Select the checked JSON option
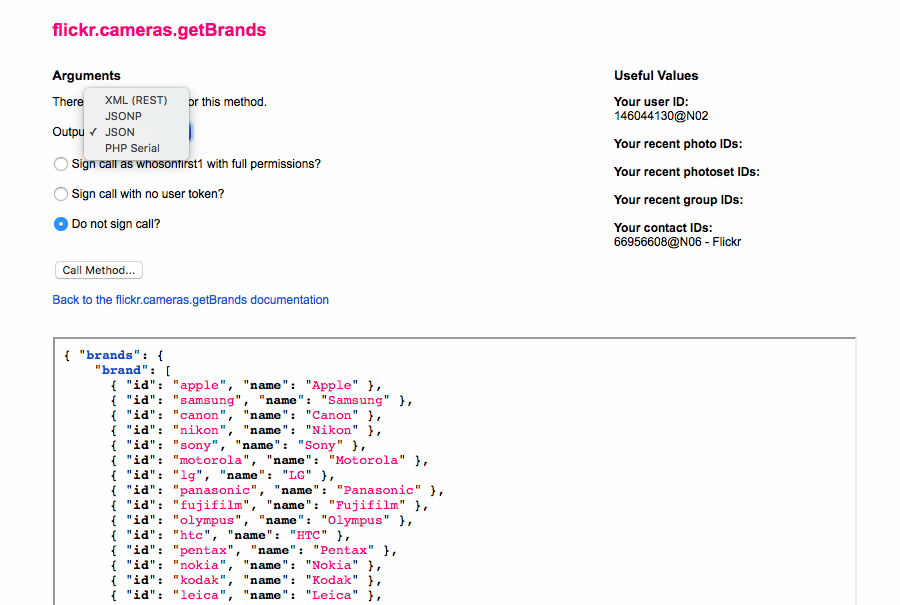 pos(136,132)
